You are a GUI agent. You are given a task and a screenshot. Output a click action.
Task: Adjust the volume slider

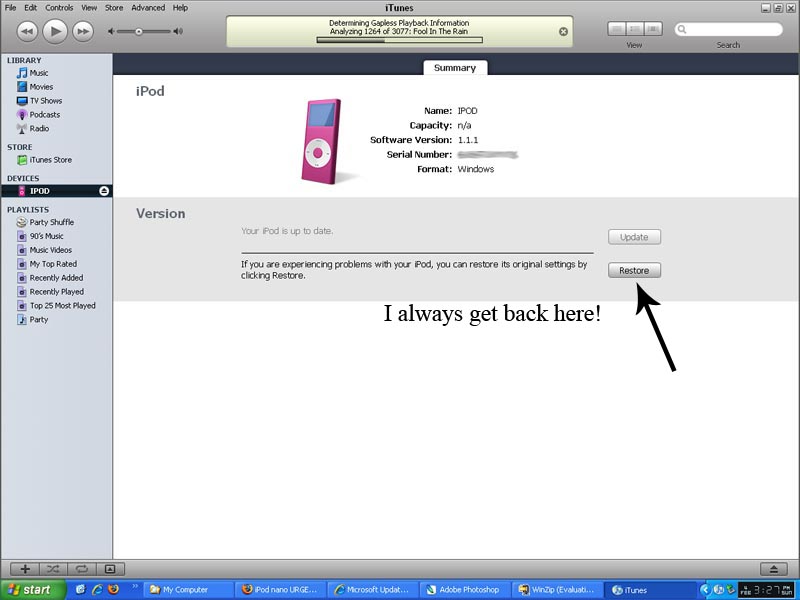[140, 31]
